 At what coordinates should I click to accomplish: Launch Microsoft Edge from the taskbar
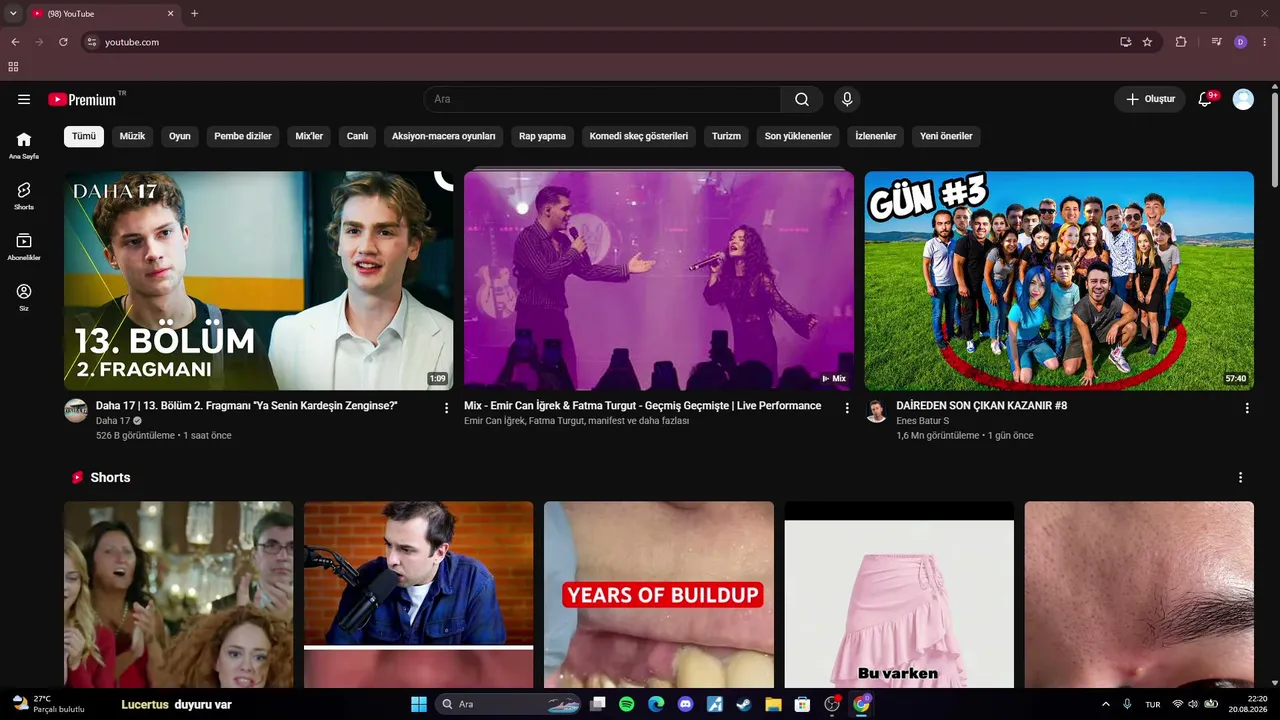(656, 704)
